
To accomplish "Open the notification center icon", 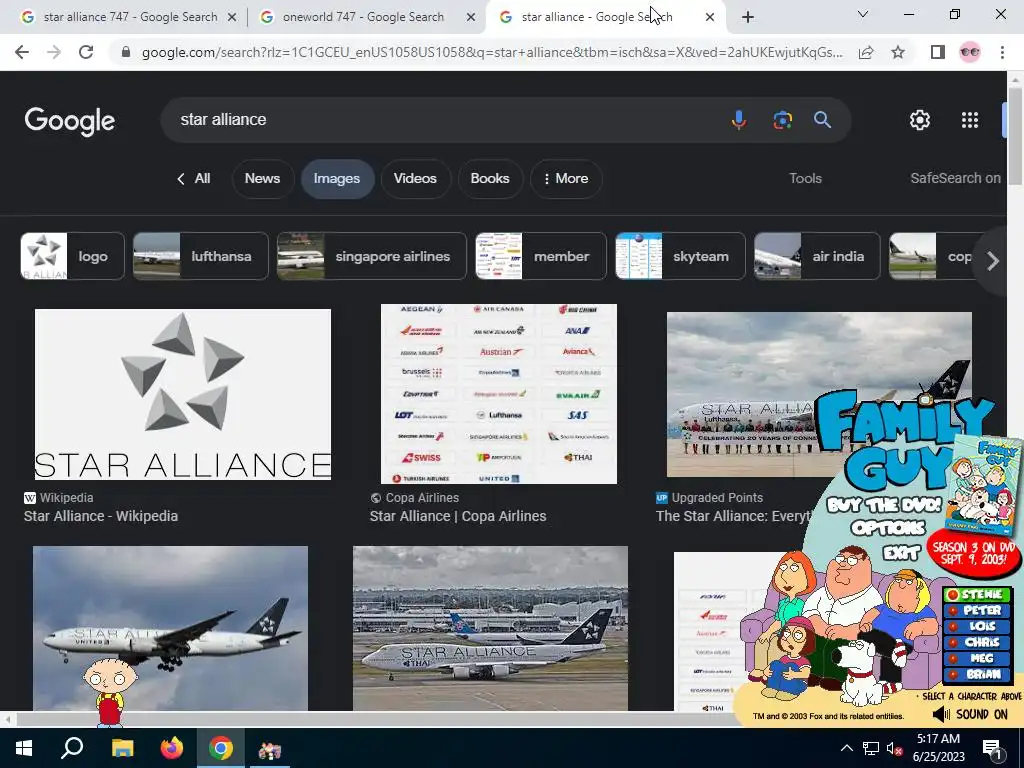I will 991,749.
